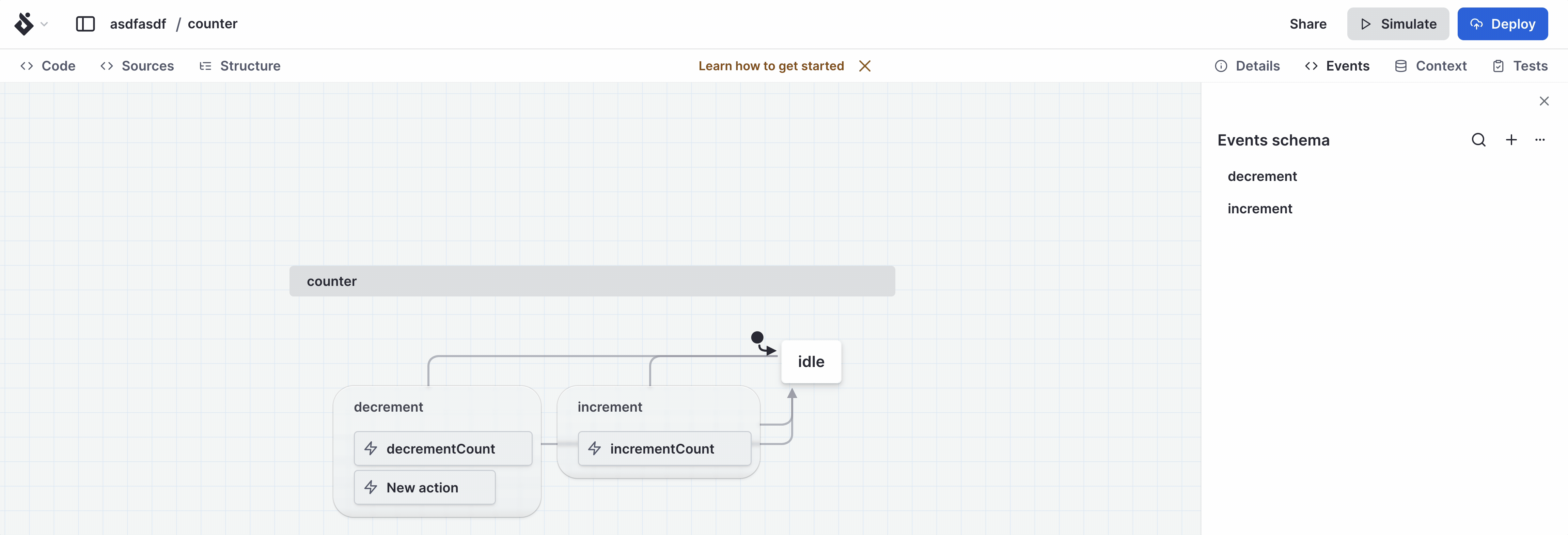Select the increment event in the schema list
This screenshot has height=535, width=1568.
click(x=1260, y=208)
